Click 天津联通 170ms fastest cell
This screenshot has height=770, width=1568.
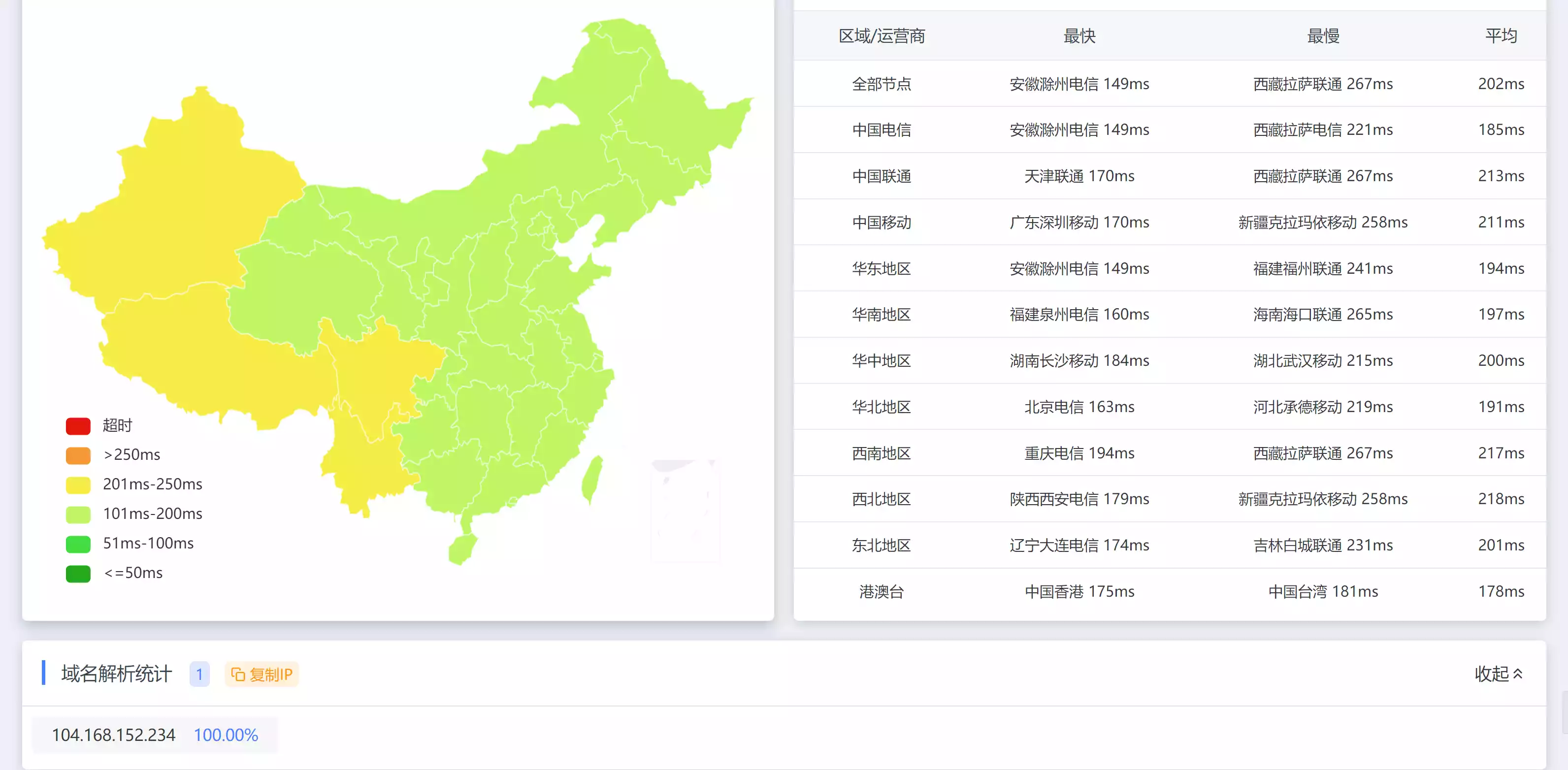pos(1079,176)
